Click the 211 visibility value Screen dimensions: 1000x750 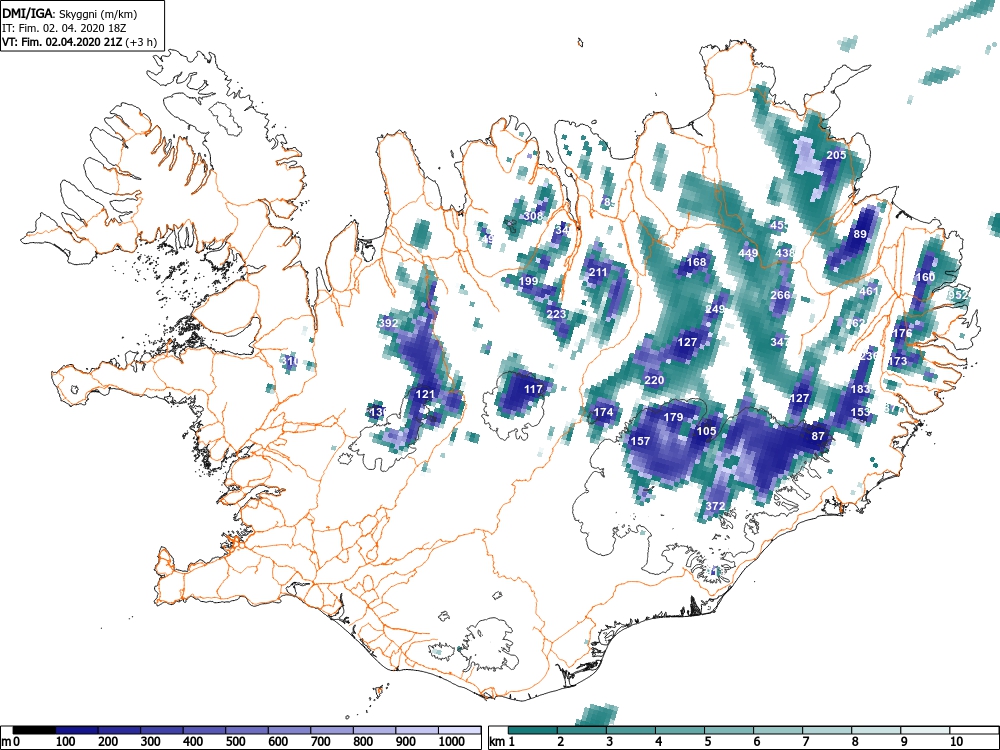598,272
